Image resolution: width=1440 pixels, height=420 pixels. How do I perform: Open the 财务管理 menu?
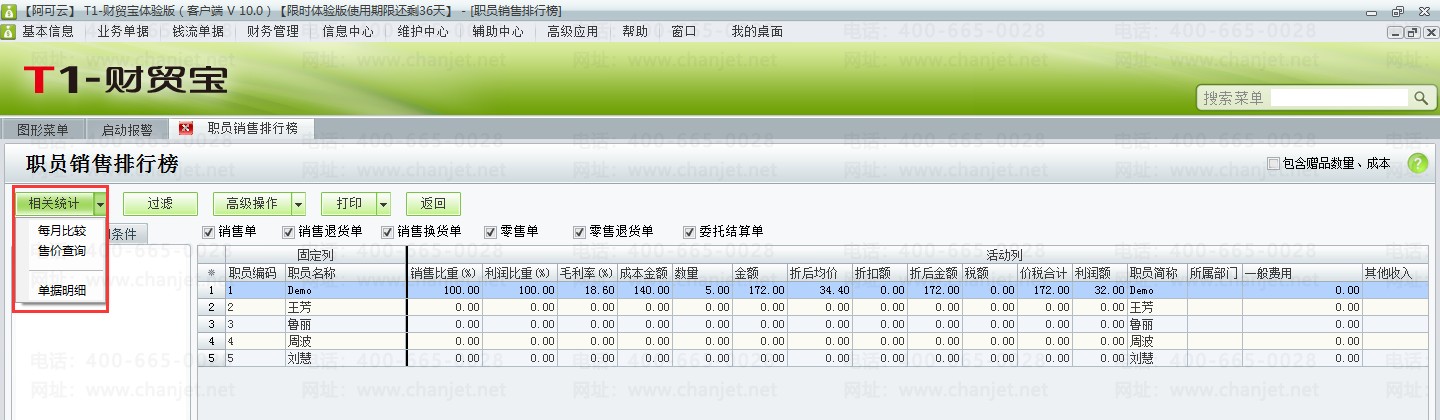(273, 32)
